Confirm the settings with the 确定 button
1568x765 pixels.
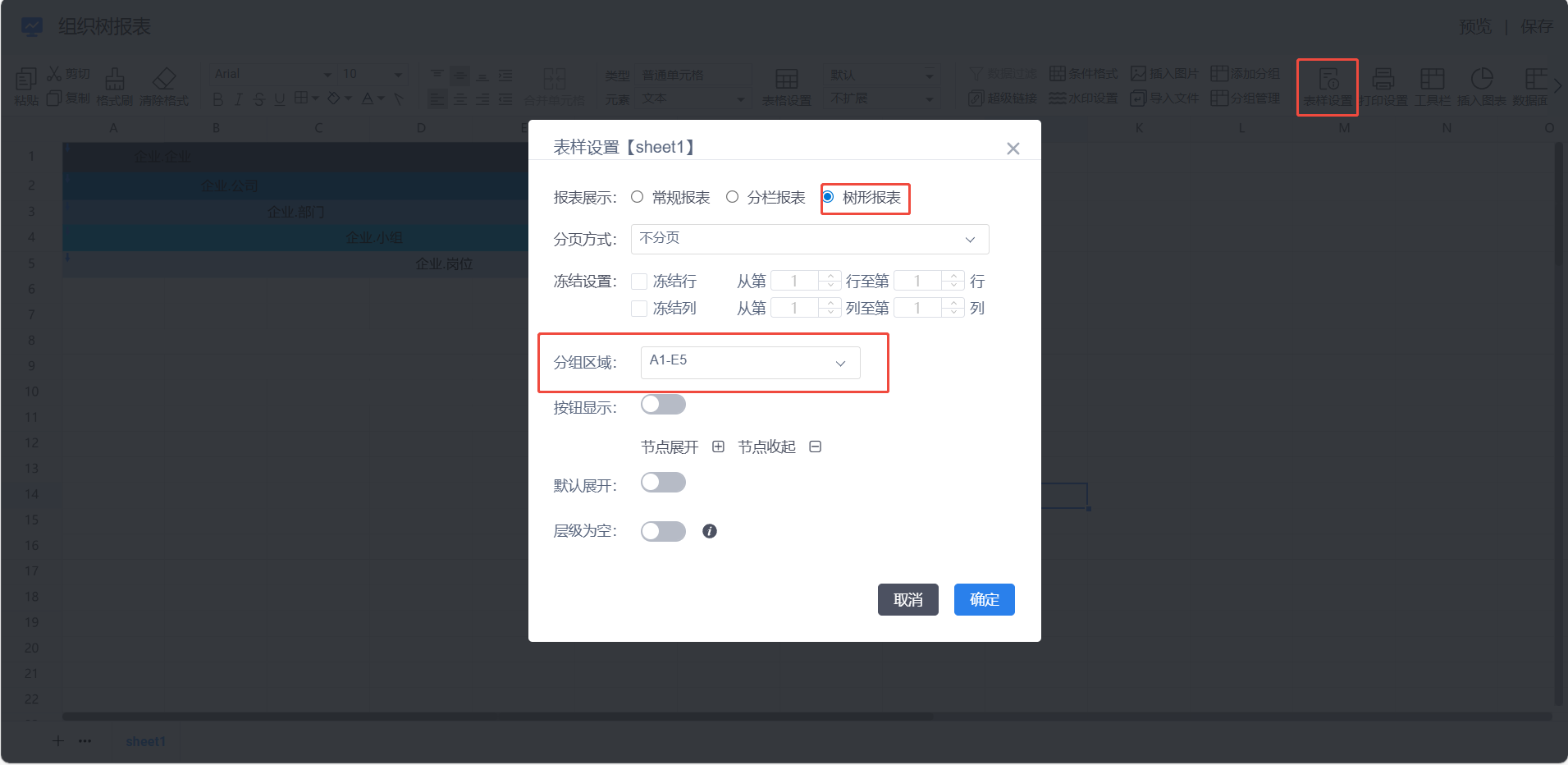tap(985, 600)
